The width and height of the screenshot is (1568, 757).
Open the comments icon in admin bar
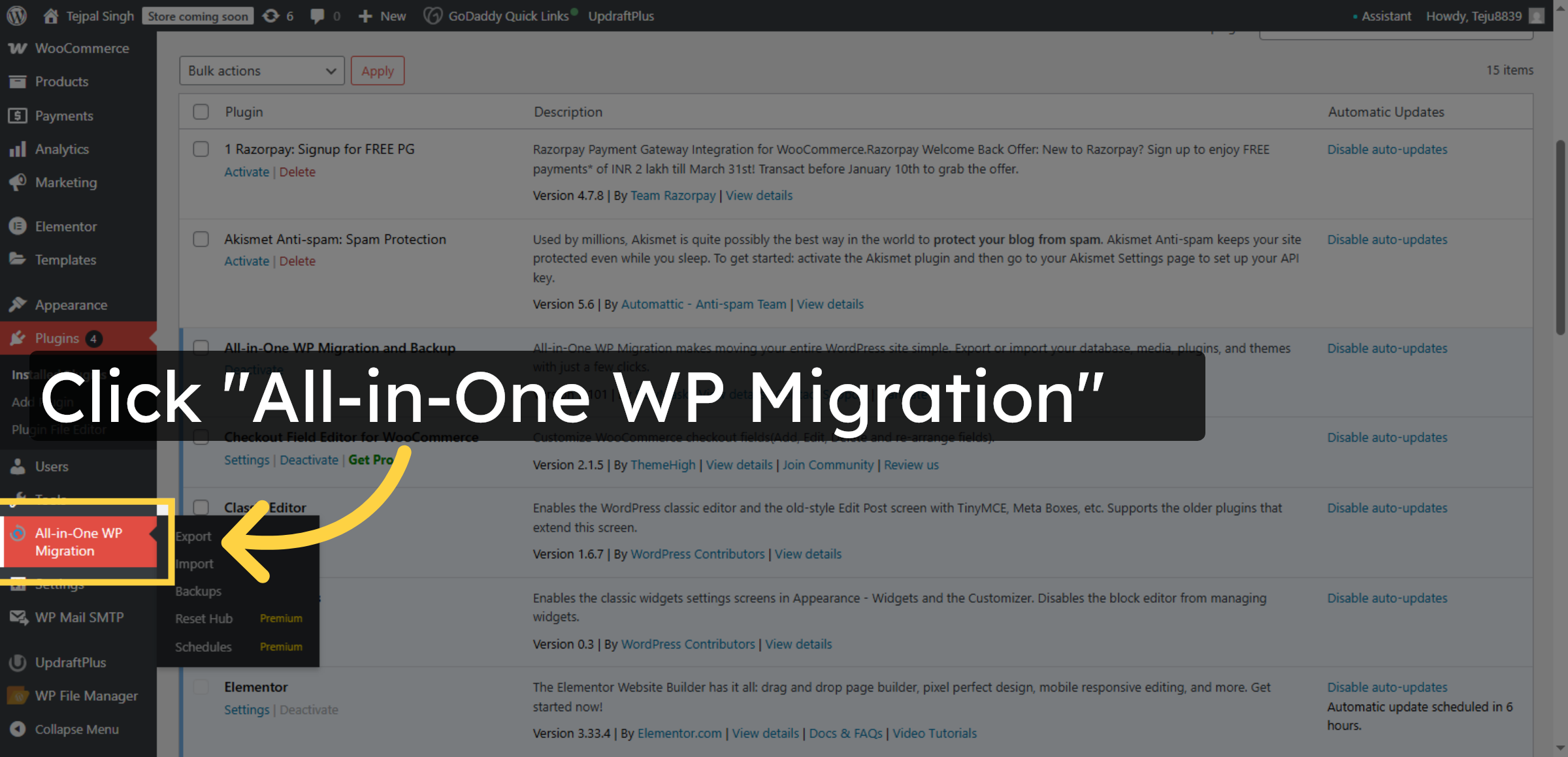click(319, 16)
